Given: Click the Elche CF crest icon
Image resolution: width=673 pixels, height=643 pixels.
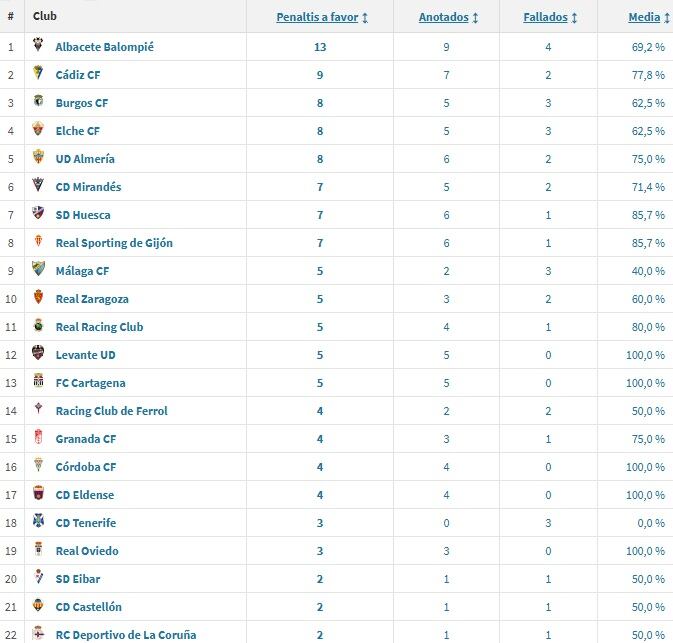Looking at the screenshot, I should pos(39,130).
